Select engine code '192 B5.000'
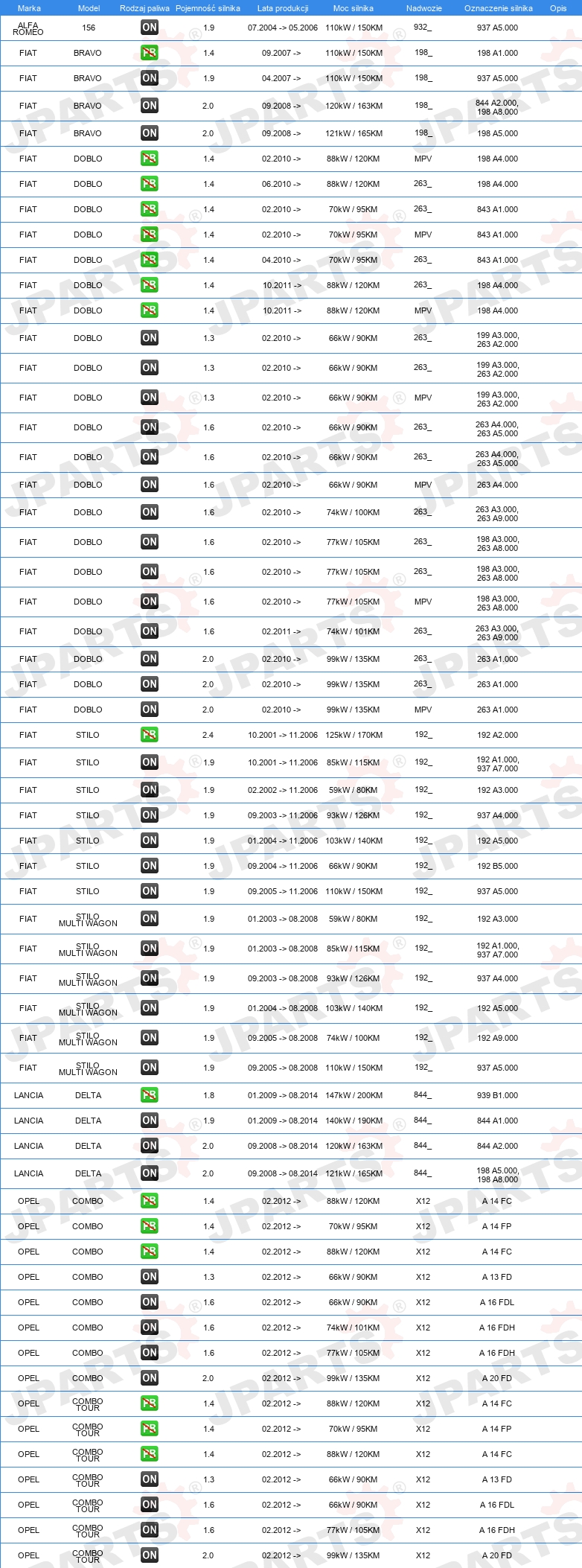Screen dimensions: 582x1568 [x=498, y=866]
